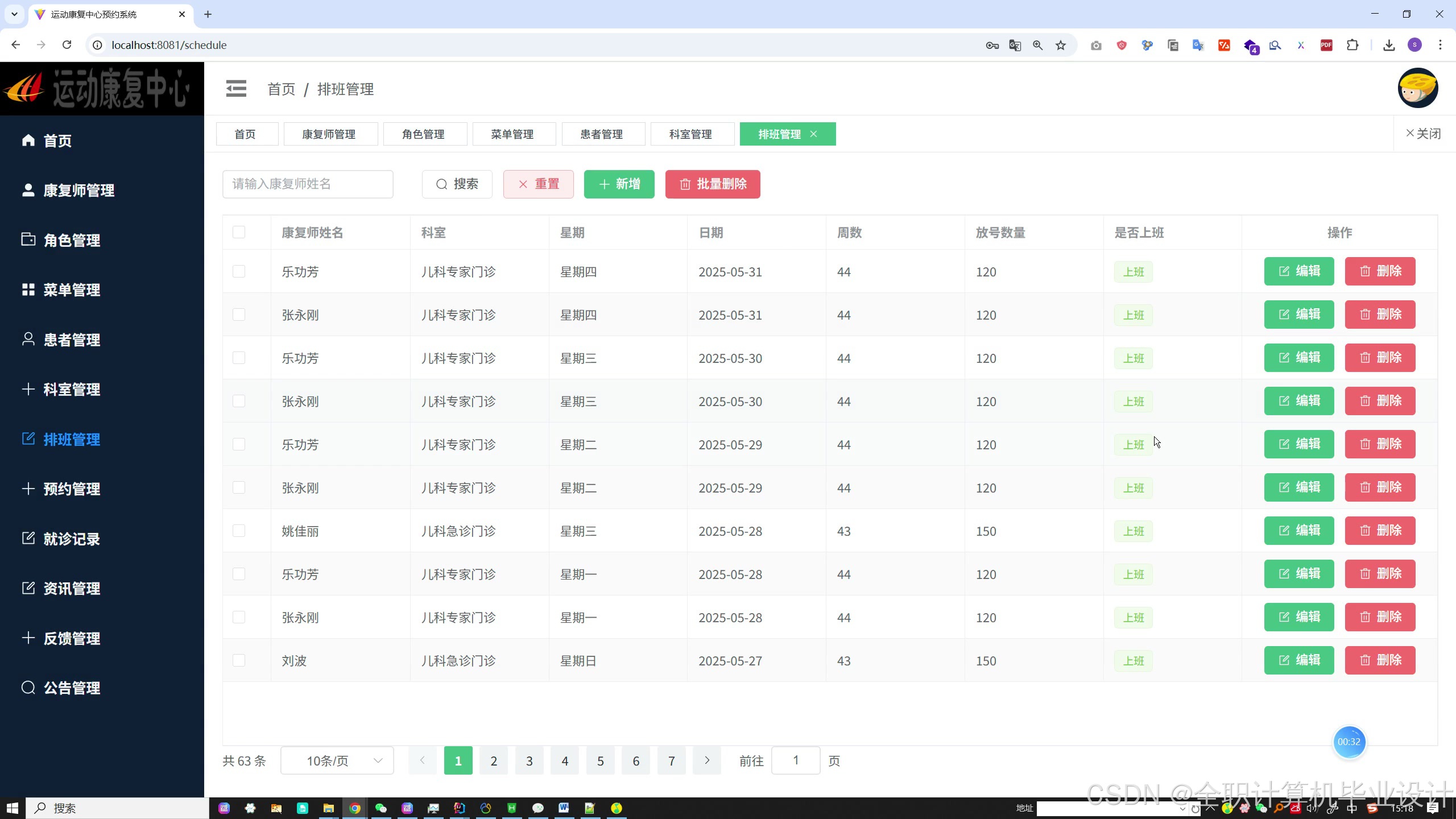Bookmark this page with star icon
The image size is (1456, 819).
1061,45
